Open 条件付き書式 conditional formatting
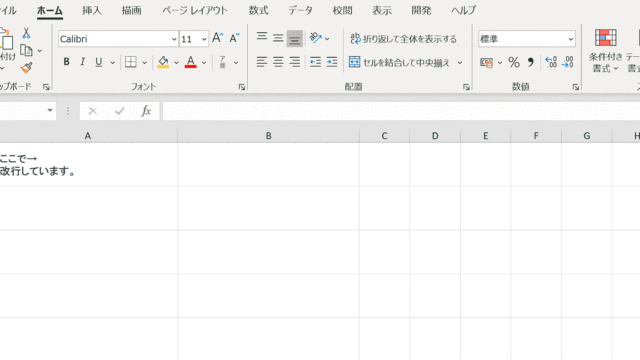The image size is (640, 360). click(x=606, y=51)
